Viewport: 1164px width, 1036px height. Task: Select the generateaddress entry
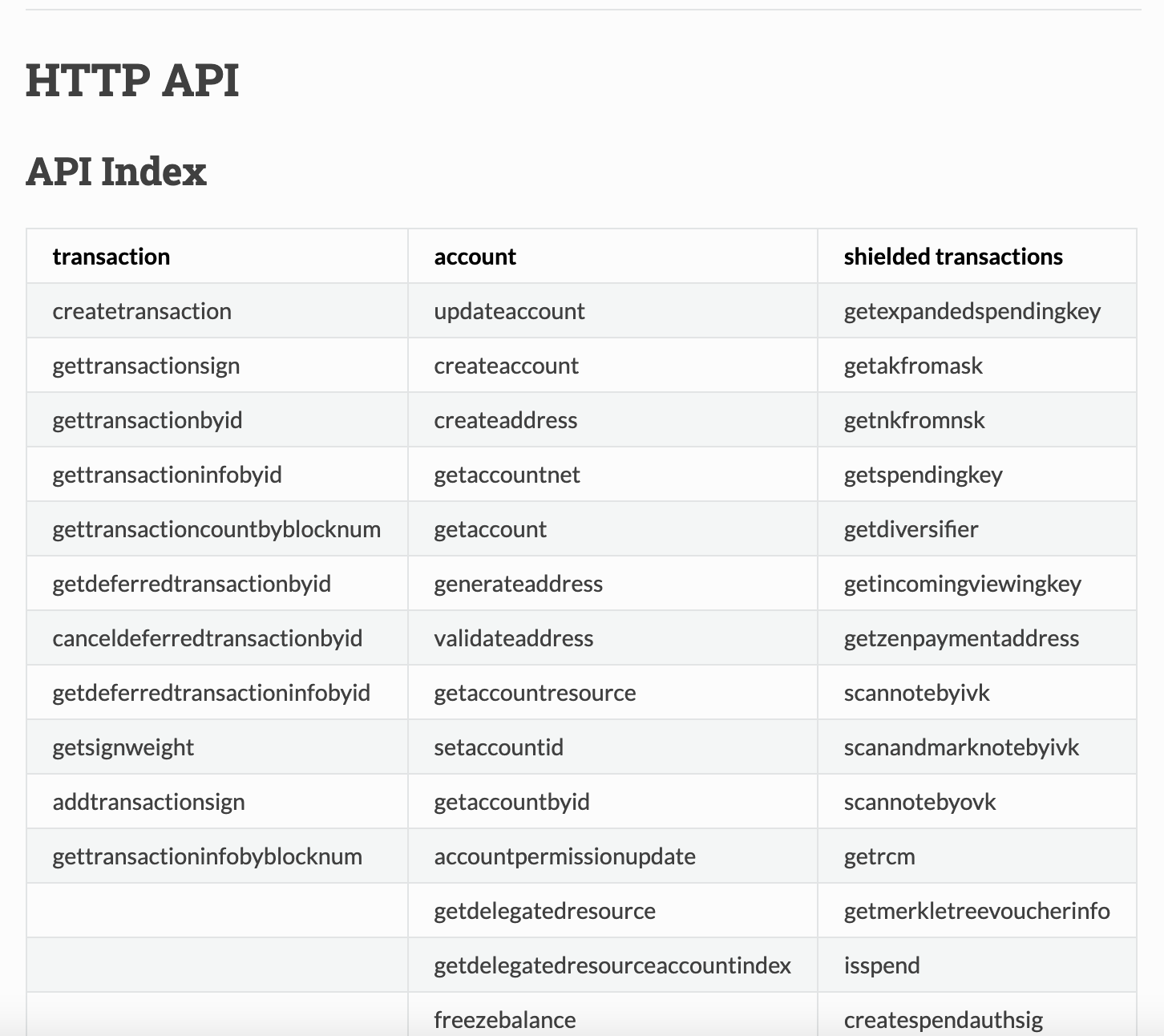519,584
